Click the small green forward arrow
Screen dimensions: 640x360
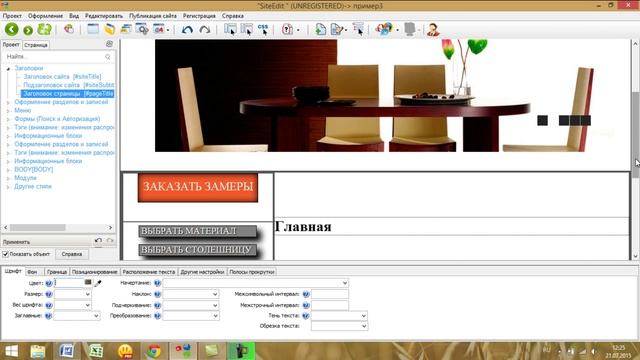pyautogui.click(x=28, y=30)
